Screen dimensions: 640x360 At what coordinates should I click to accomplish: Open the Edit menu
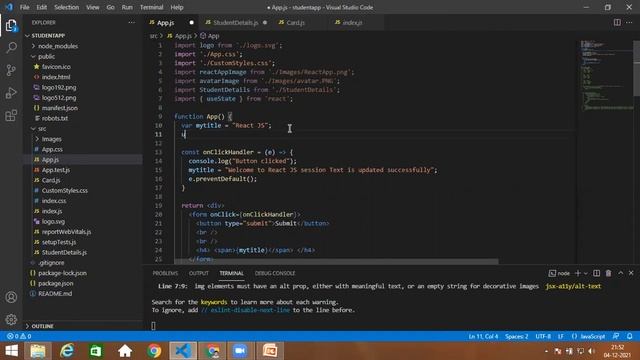42,7
